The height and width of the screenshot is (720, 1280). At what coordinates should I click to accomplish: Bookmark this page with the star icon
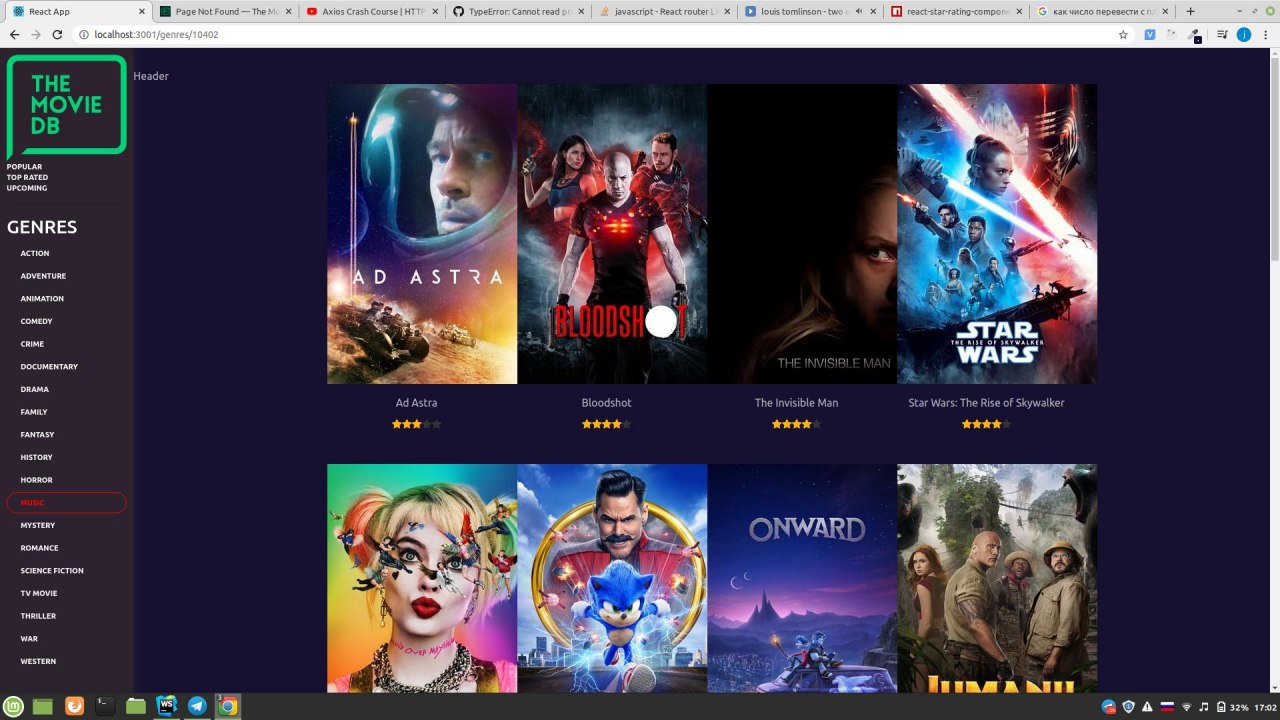(1123, 34)
